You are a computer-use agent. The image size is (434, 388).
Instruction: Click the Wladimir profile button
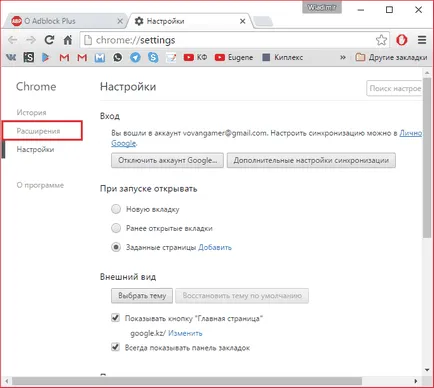(322, 7)
